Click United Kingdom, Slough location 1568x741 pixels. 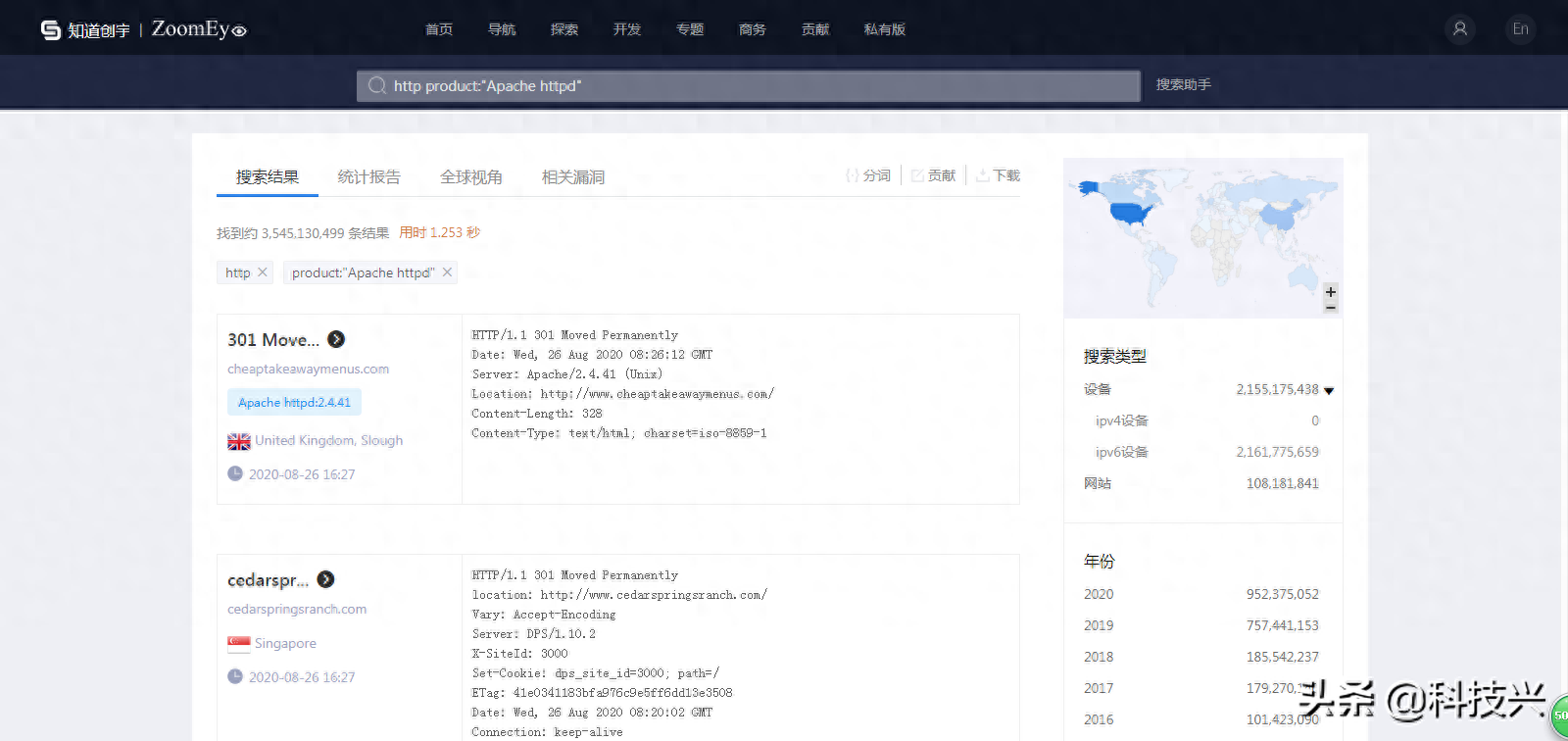pyautogui.click(x=329, y=441)
